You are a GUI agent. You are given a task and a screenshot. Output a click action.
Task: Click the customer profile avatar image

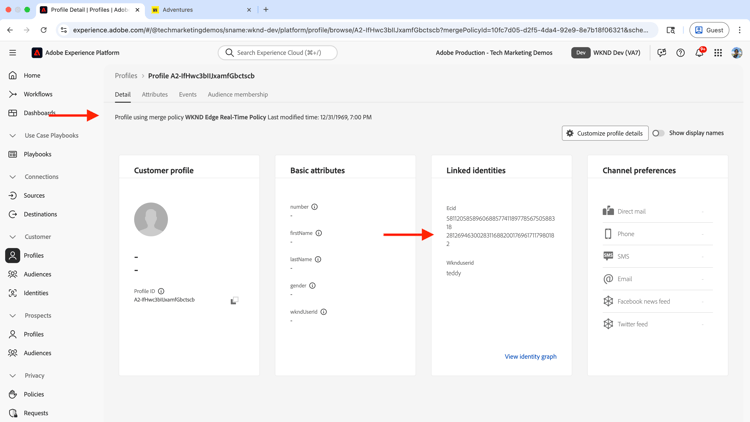point(151,219)
